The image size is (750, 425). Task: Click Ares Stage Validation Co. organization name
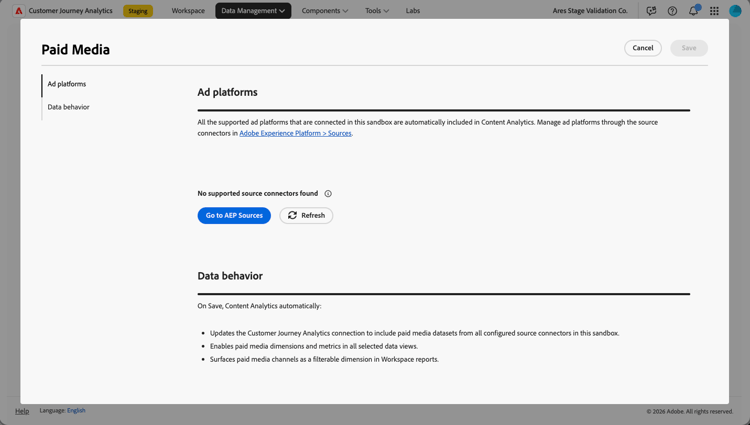click(590, 11)
